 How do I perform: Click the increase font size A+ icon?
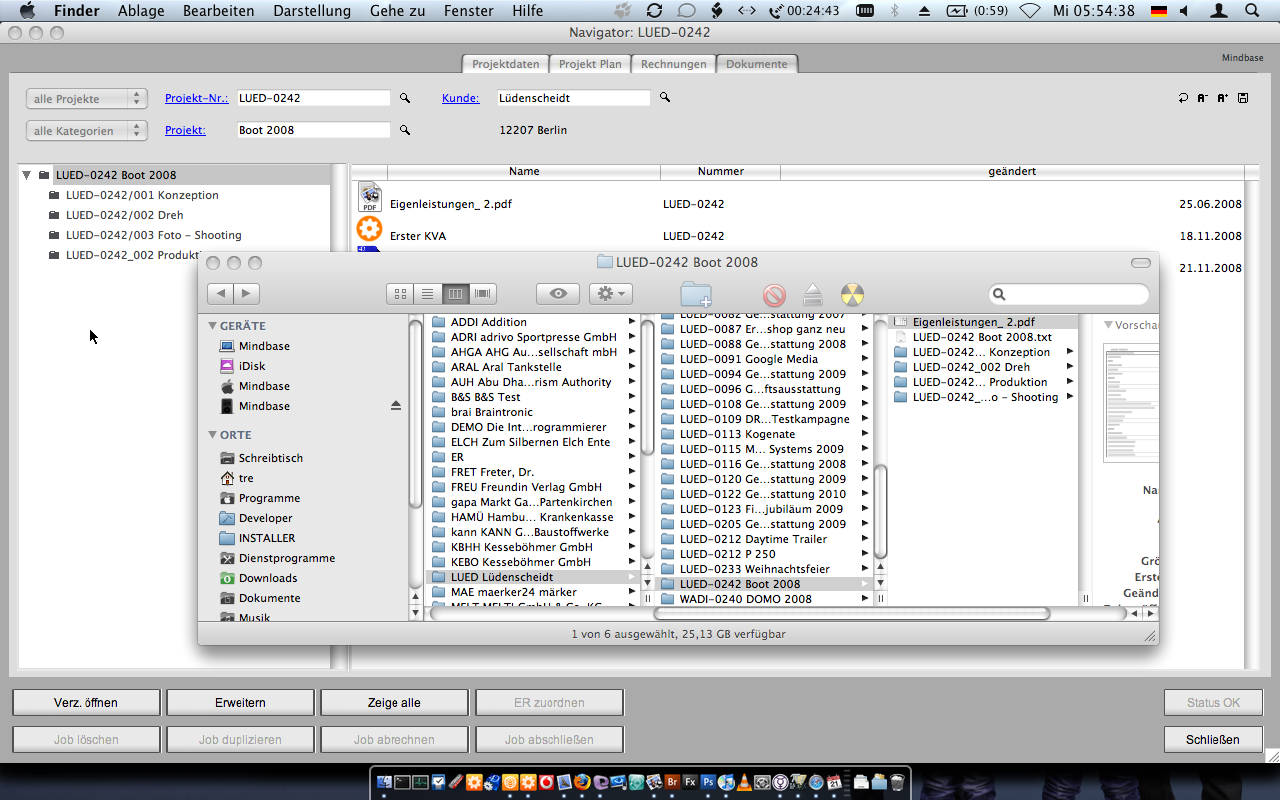point(1223,98)
